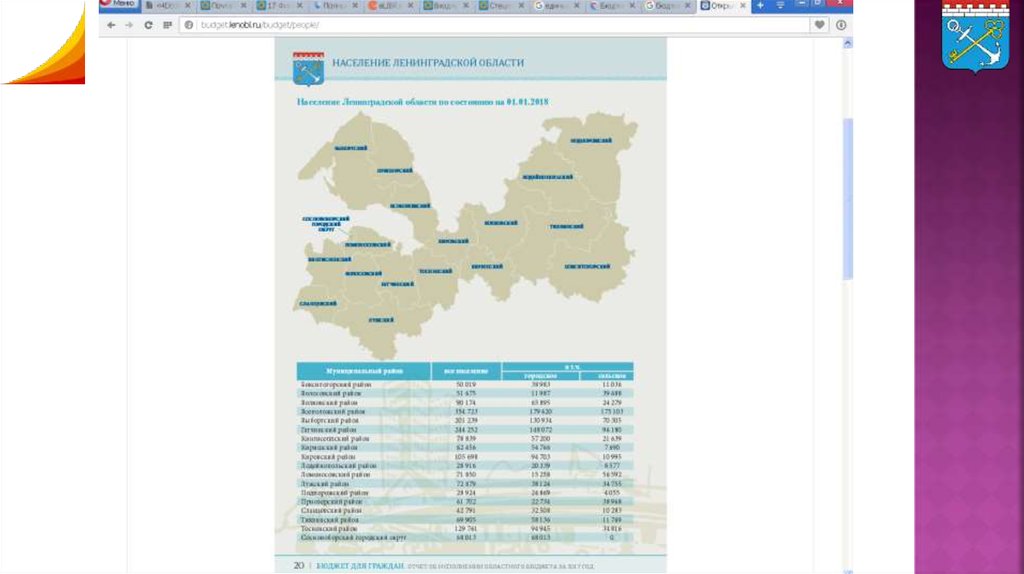
Task: Click the 'Муниципальный район' column header
Action: pyautogui.click(x=363, y=371)
